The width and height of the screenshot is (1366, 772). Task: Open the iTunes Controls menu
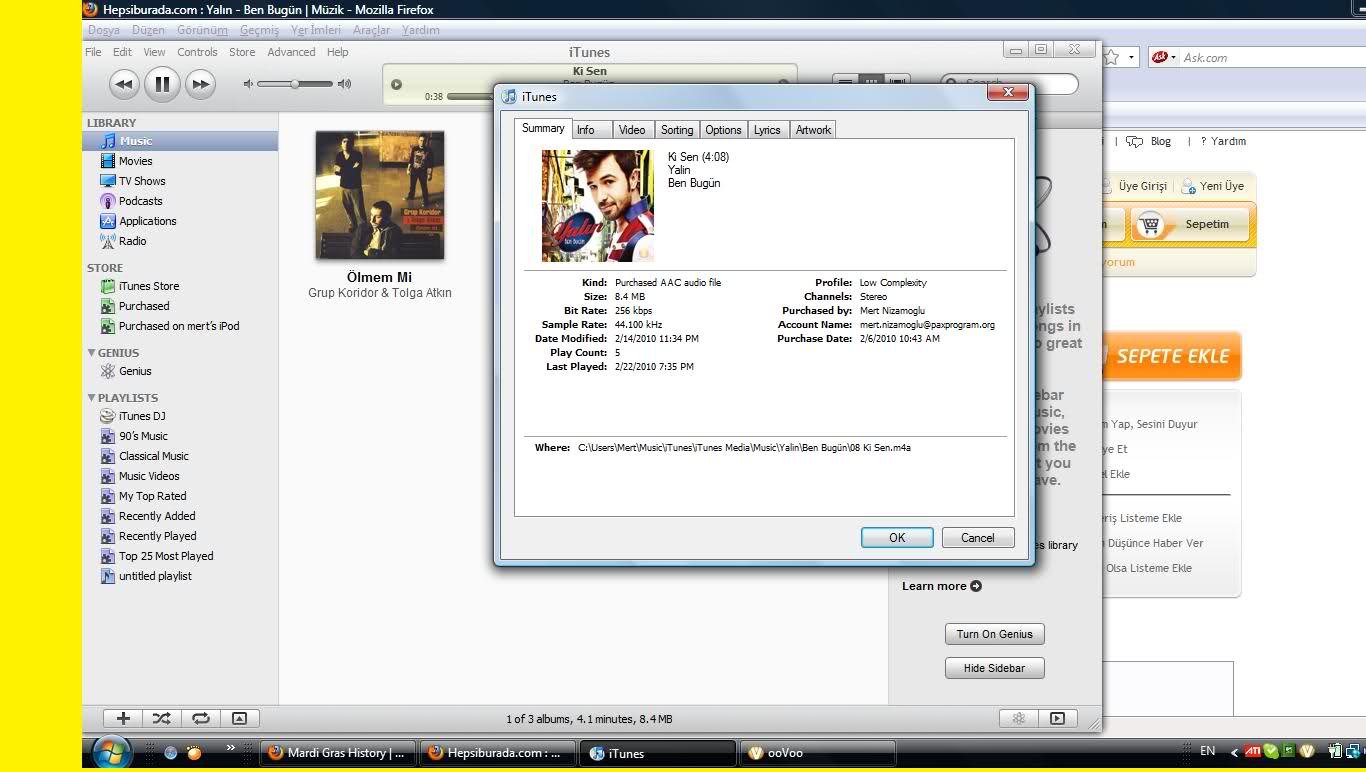(197, 52)
